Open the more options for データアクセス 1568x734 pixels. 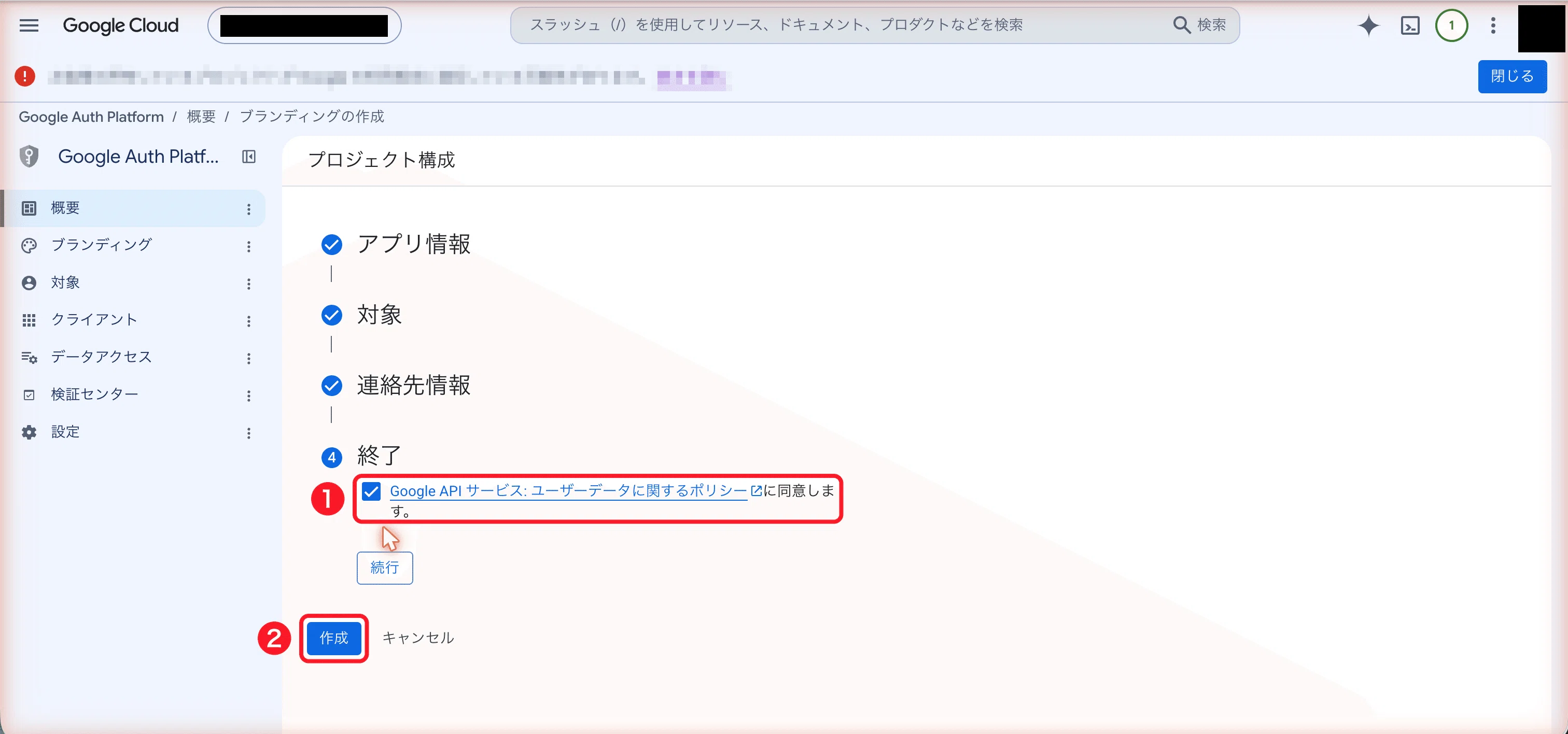click(x=248, y=359)
